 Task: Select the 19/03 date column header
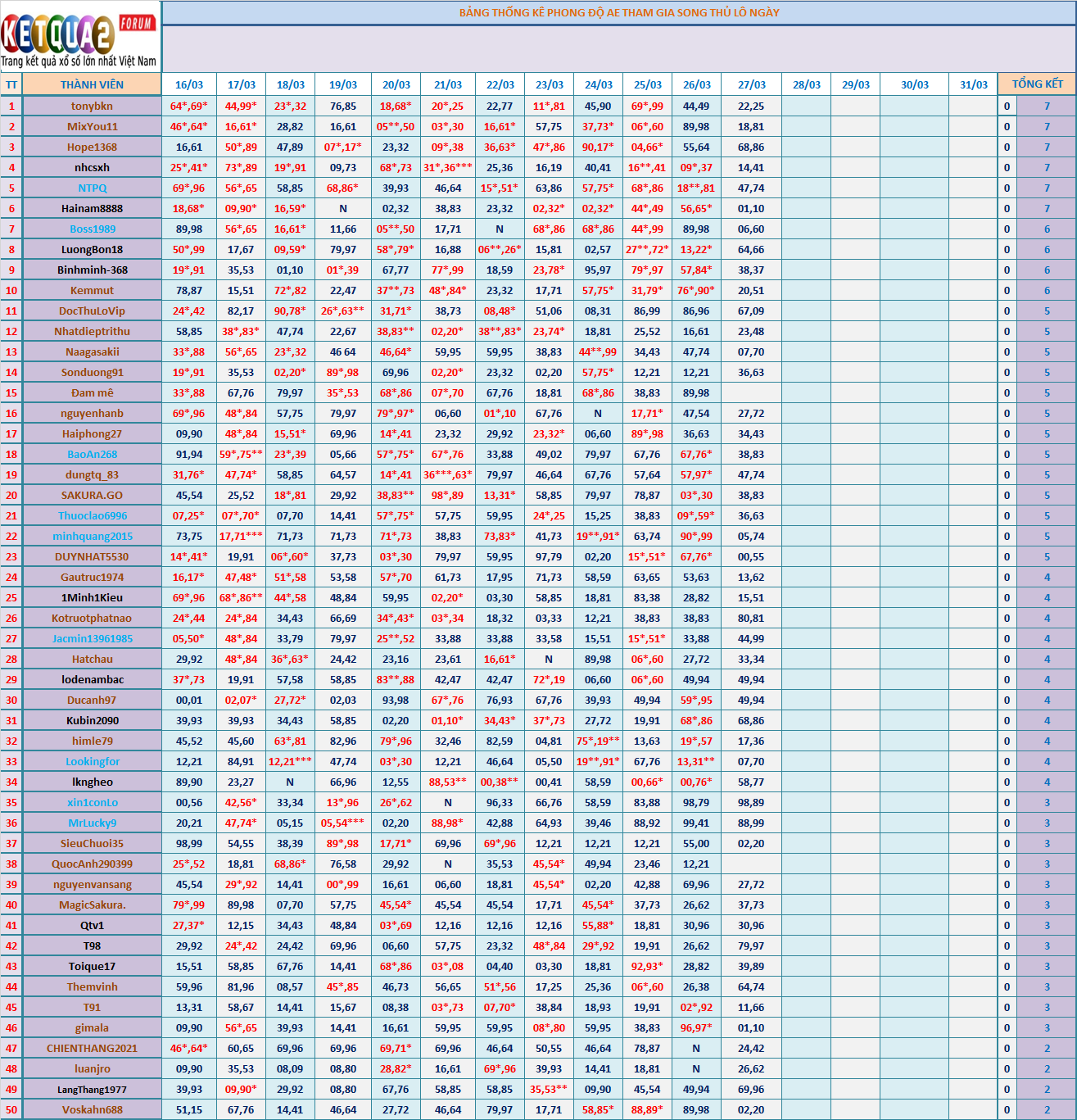pos(343,84)
